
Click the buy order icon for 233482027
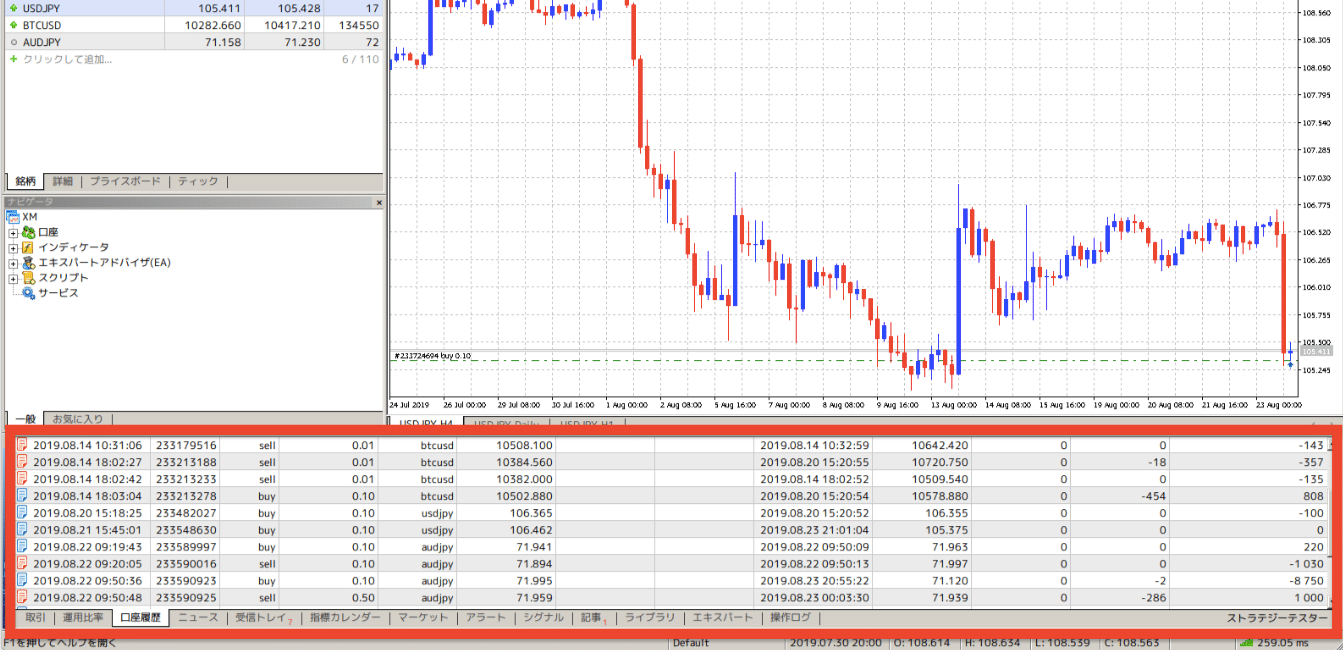pyautogui.click(x=22, y=513)
